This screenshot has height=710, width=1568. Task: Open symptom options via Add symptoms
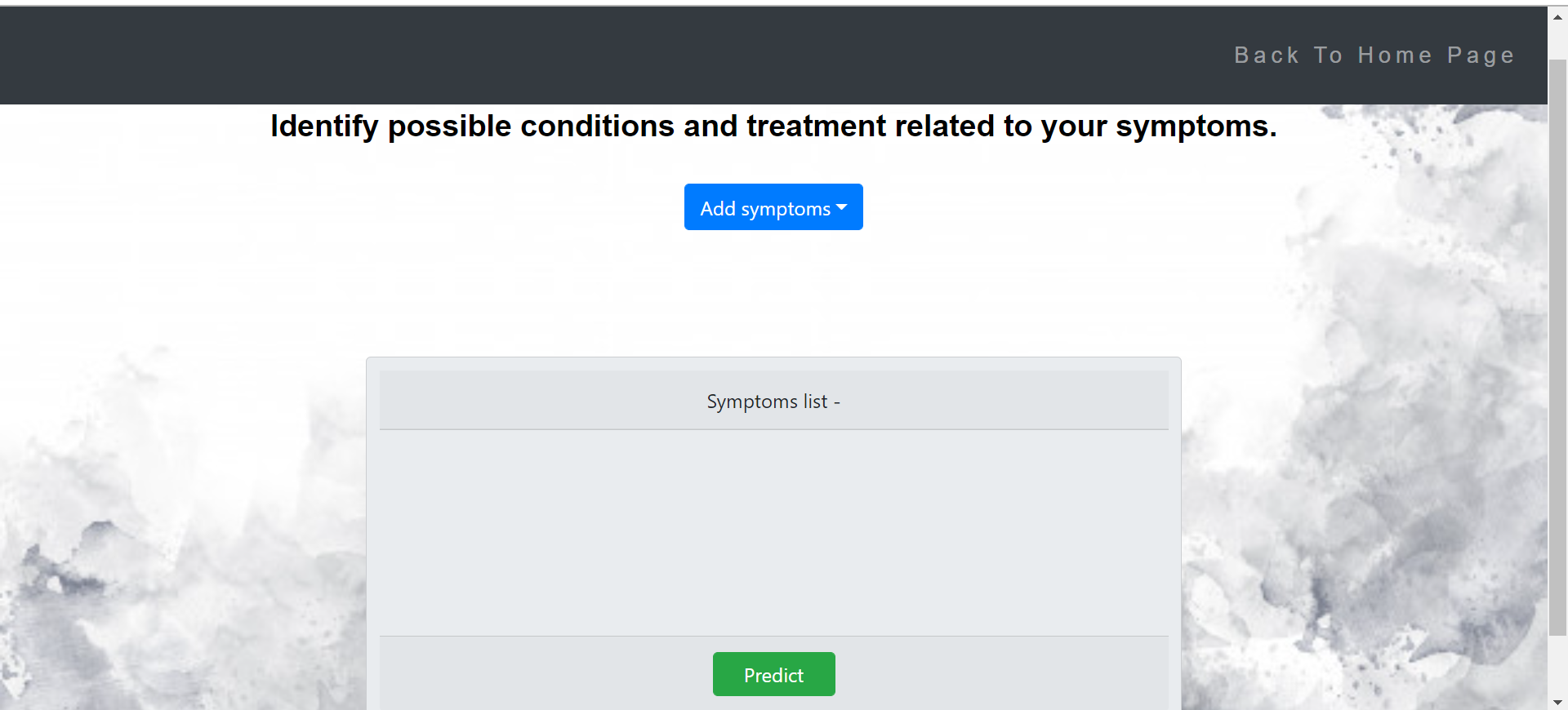[x=773, y=207]
